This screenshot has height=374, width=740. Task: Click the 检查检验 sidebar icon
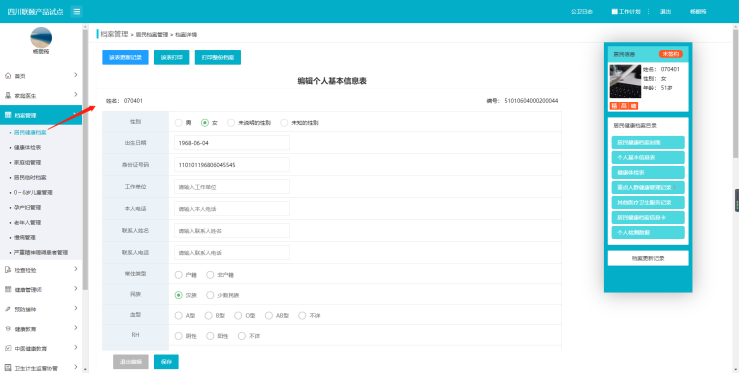8,270
